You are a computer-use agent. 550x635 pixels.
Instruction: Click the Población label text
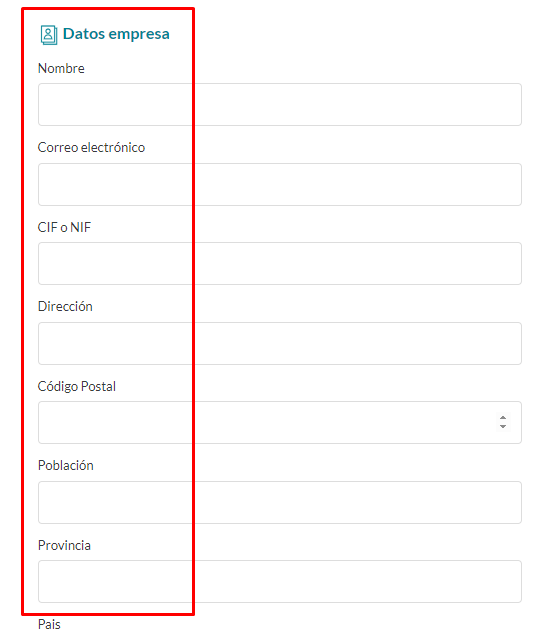tap(66, 465)
